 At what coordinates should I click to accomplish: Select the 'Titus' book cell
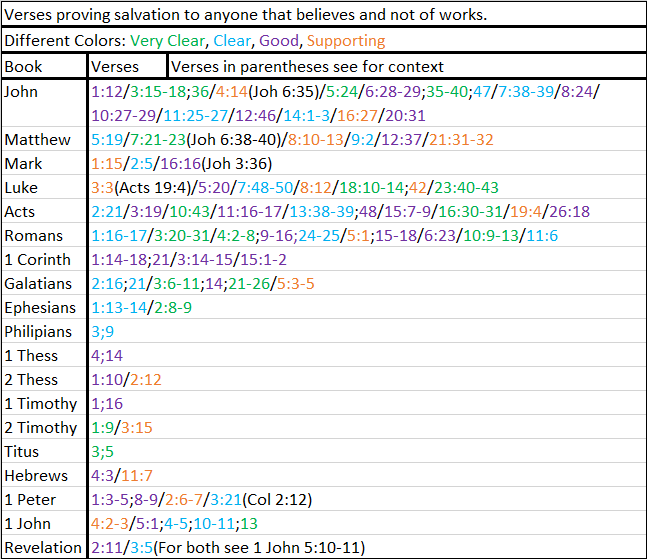45,451
